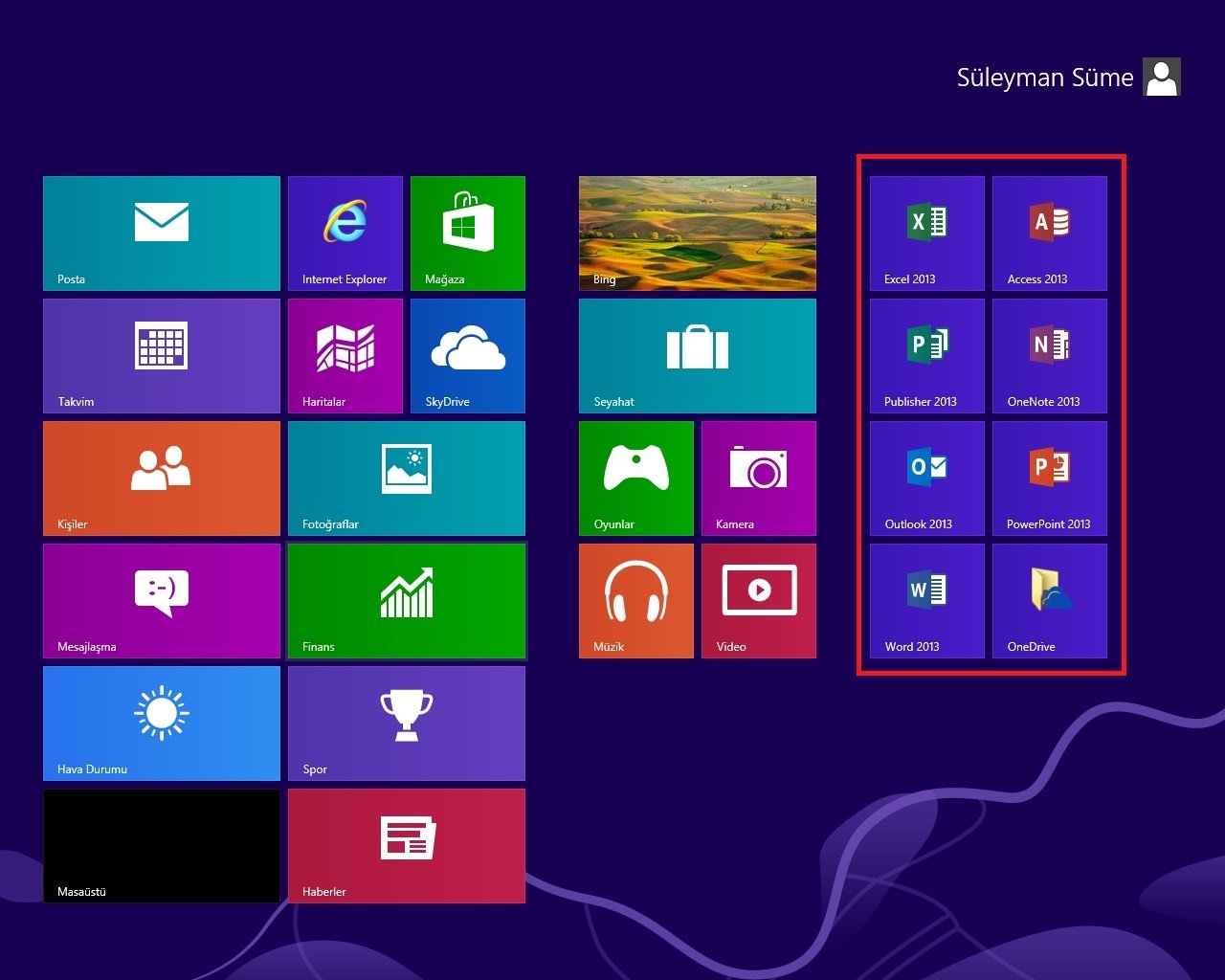Open Outlook 2013 tile
The width and height of the screenshot is (1225, 980).
click(x=926, y=478)
